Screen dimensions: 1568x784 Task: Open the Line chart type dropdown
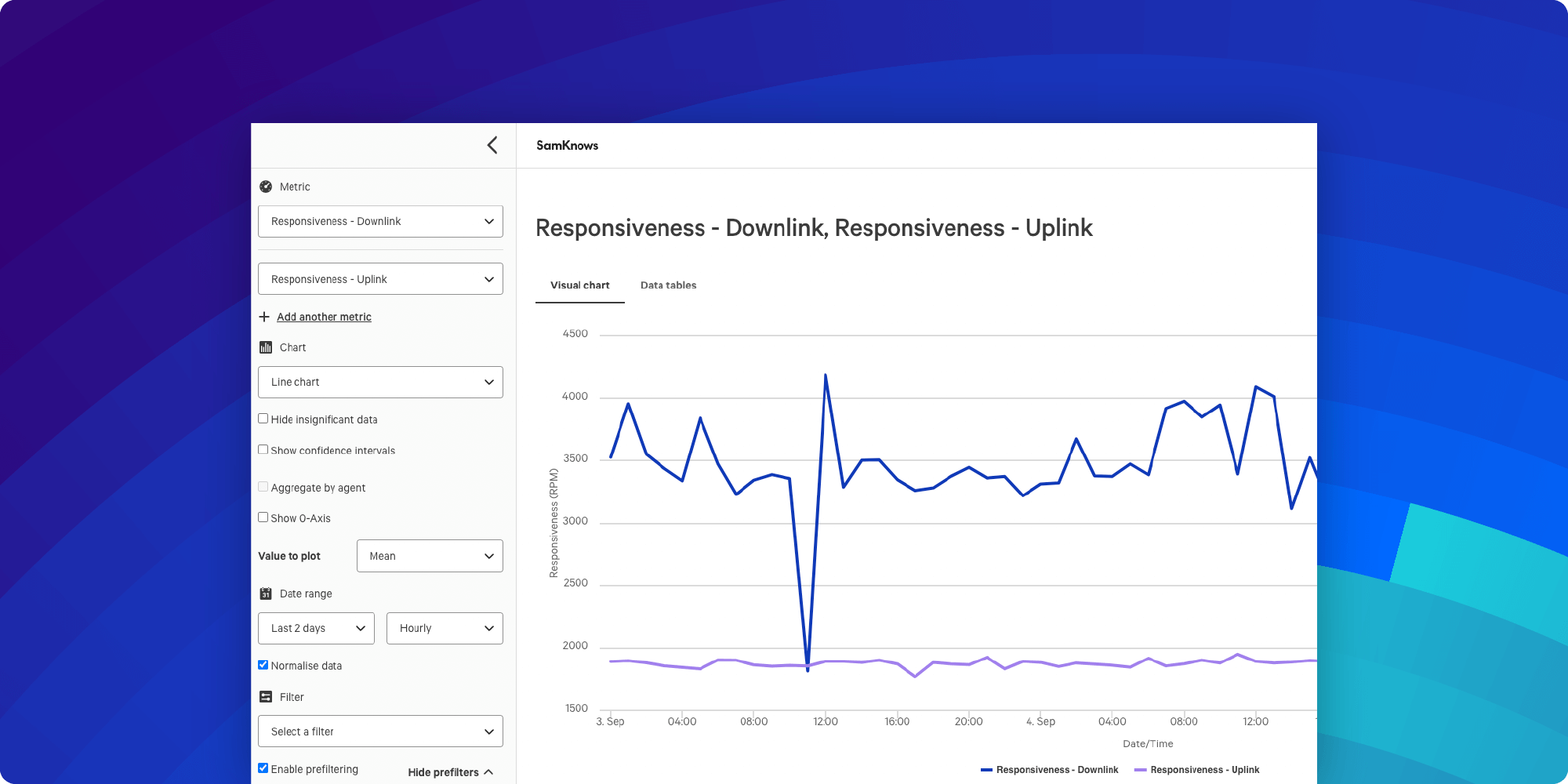click(x=380, y=382)
